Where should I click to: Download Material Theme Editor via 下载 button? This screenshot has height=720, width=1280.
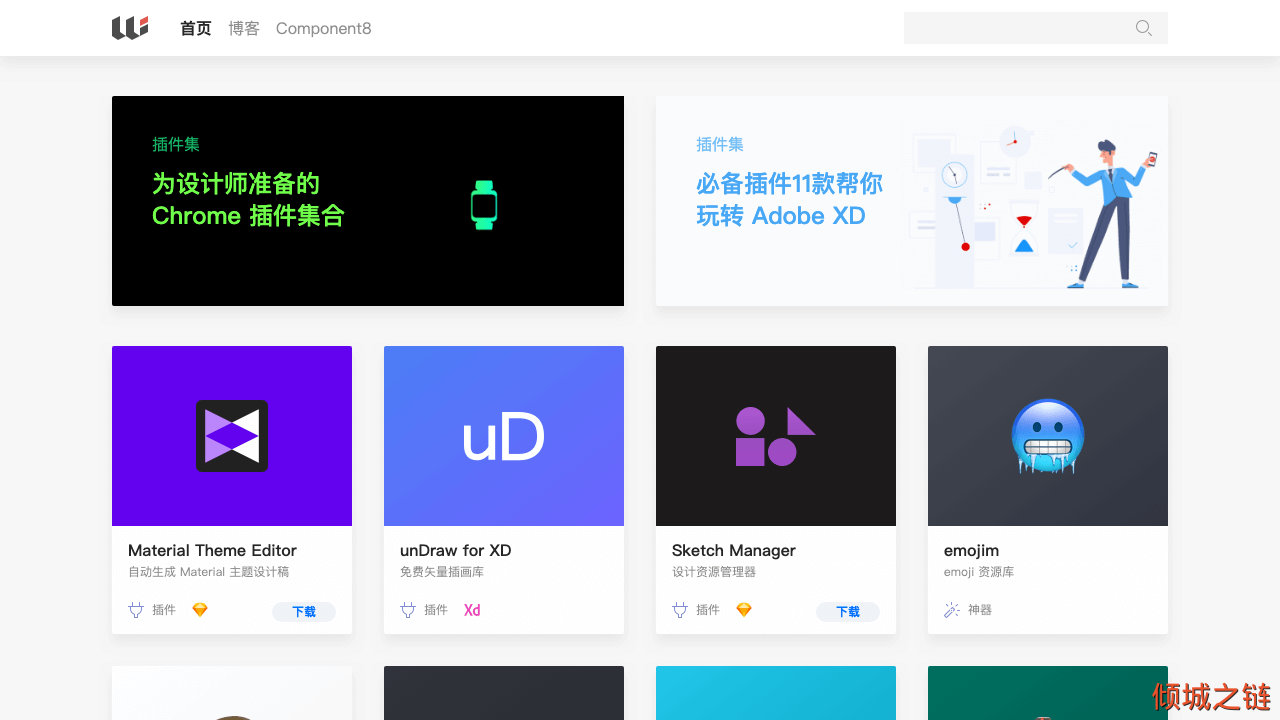(x=304, y=611)
